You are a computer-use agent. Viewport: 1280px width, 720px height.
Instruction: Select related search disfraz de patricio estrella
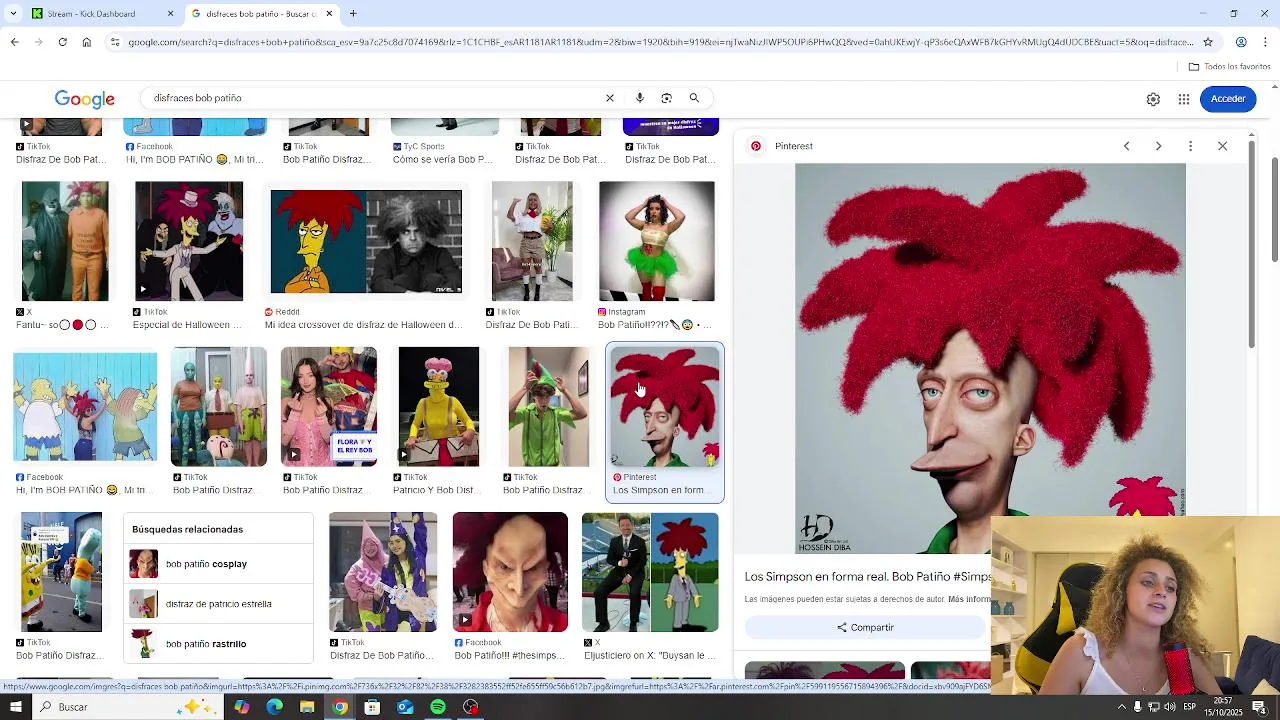tap(218, 604)
